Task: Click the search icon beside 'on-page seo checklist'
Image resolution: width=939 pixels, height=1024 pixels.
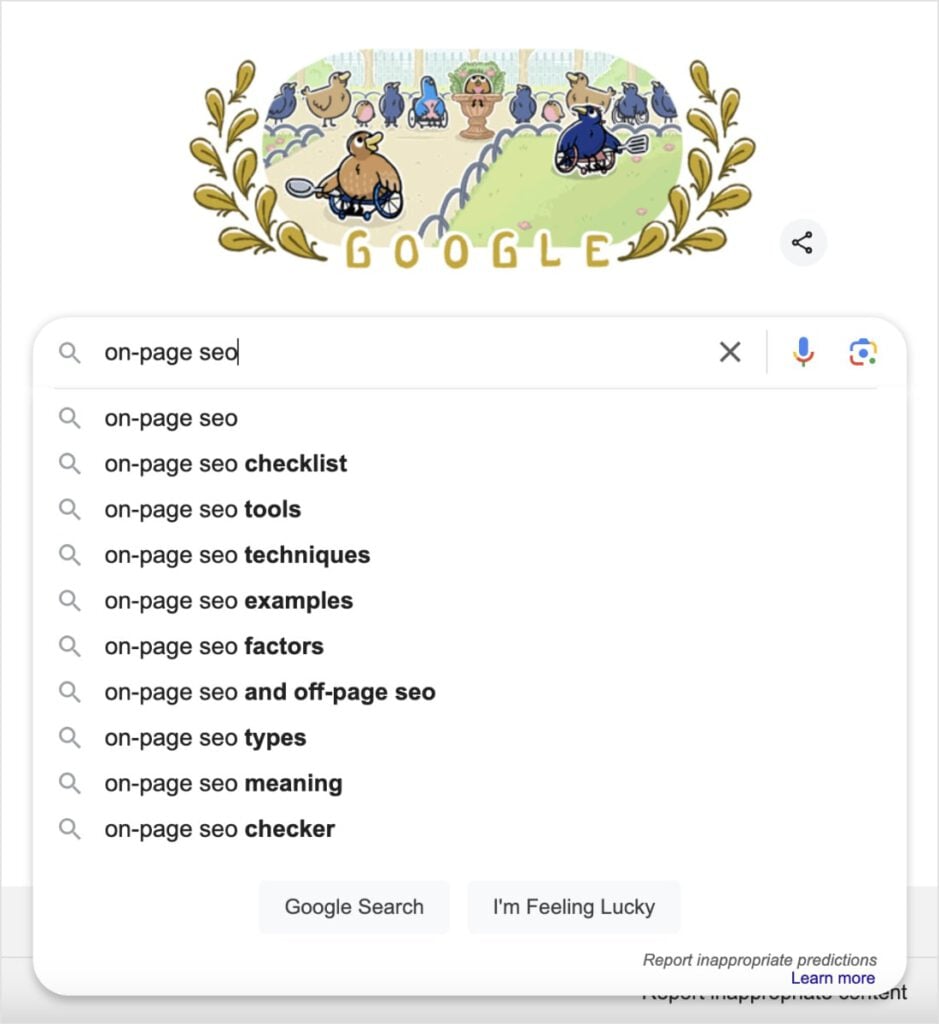Action: pyautogui.click(x=70, y=463)
